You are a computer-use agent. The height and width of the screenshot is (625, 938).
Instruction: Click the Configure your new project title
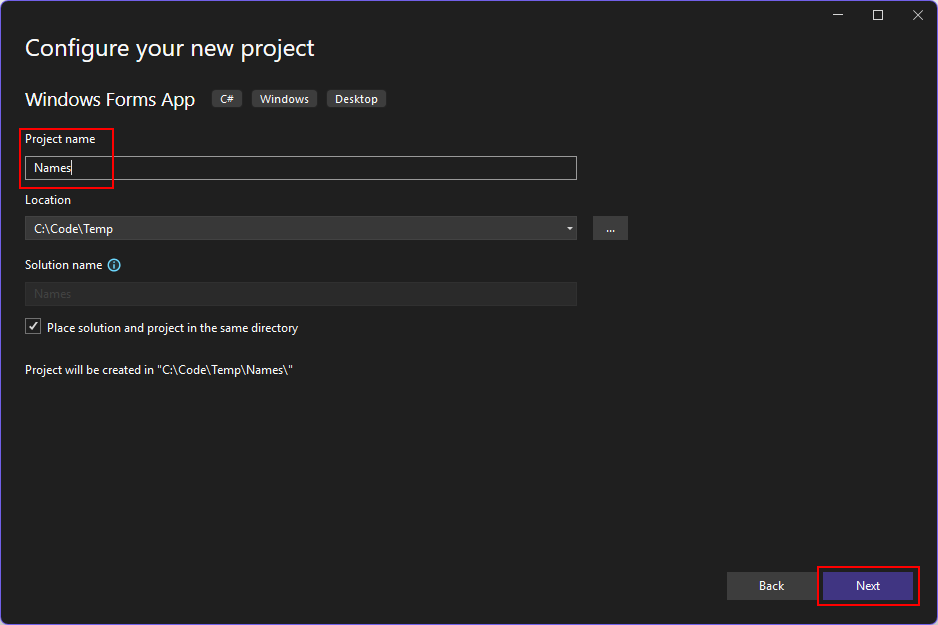(x=169, y=47)
